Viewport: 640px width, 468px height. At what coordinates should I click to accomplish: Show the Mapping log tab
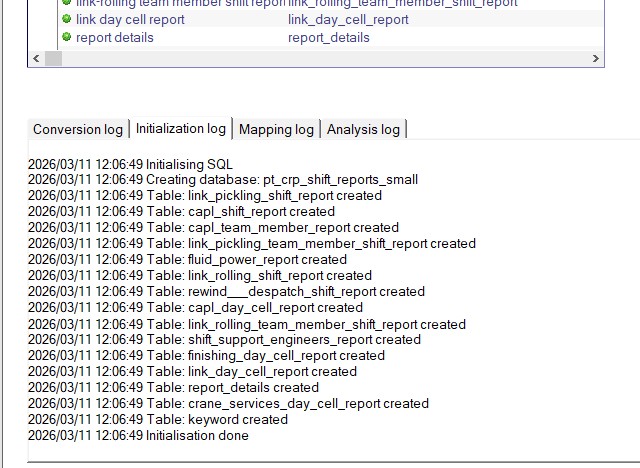point(277,129)
